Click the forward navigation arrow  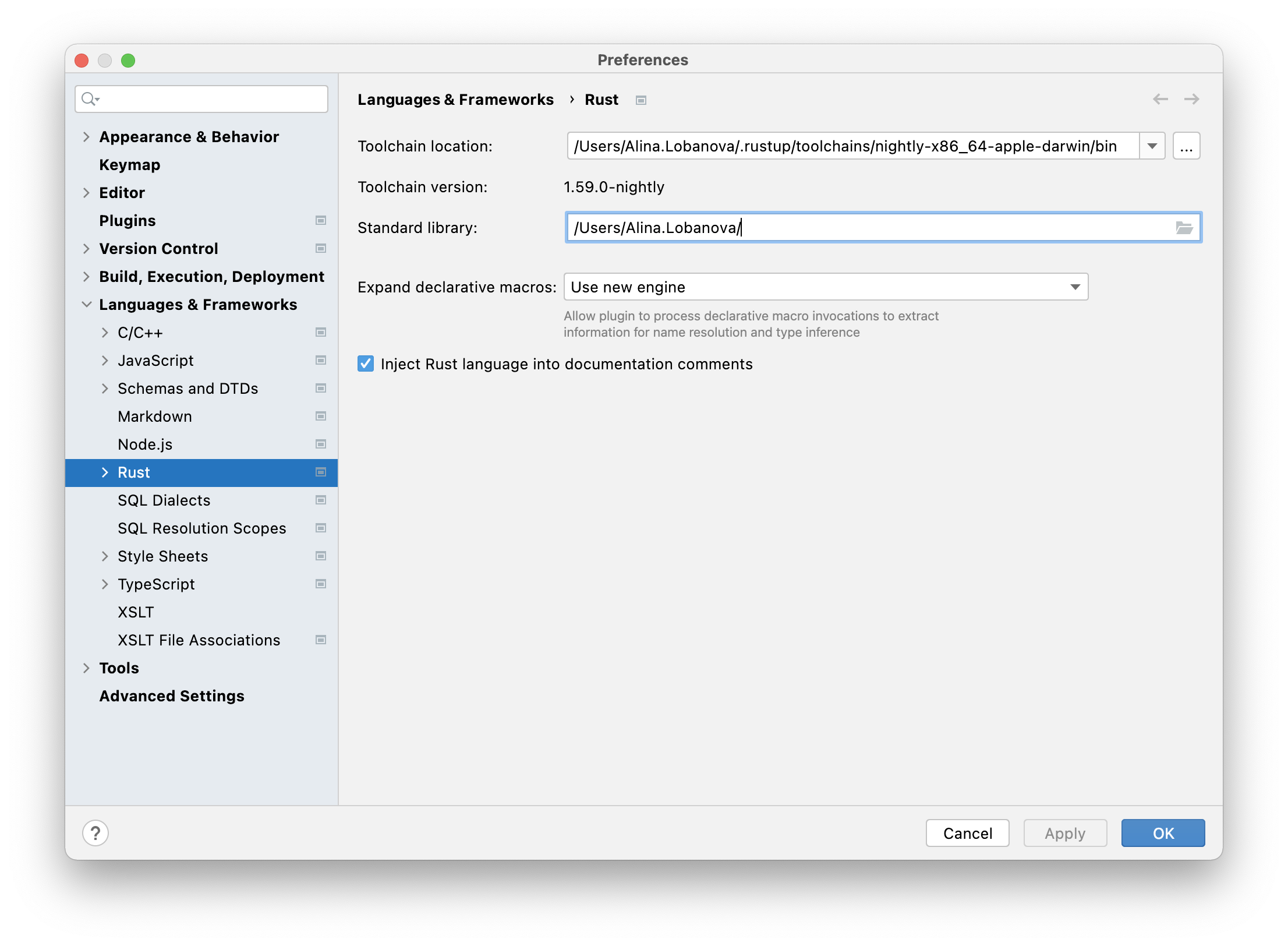[x=1191, y=100]
